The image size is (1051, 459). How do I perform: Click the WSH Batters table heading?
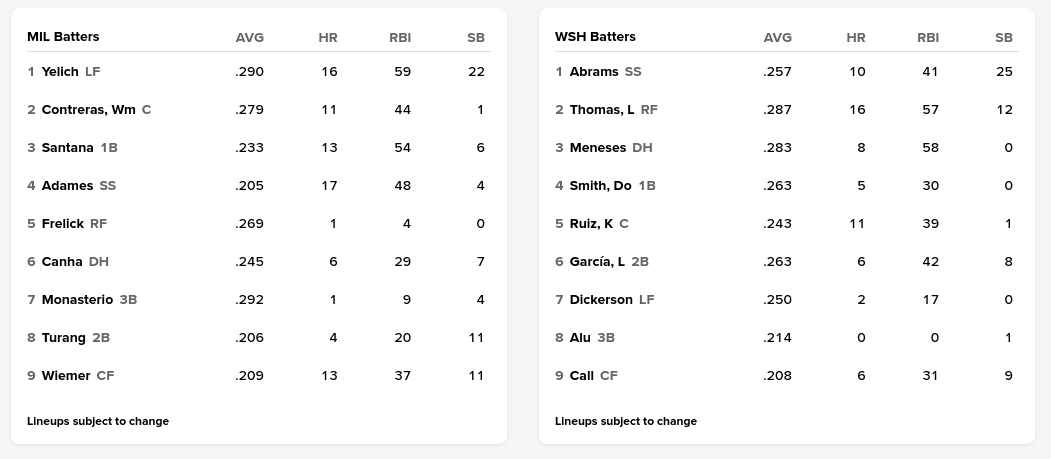click(595, 37)
